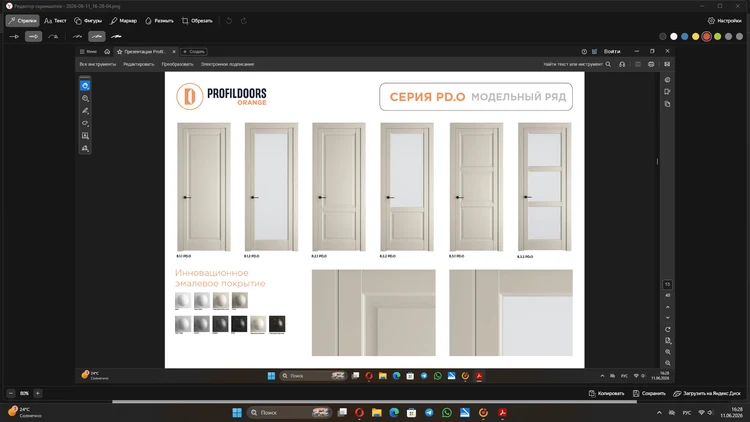Click Загрузить на Яндекс Диск
The height and width of the screenshot is (422, 750).
click(707, 393)
